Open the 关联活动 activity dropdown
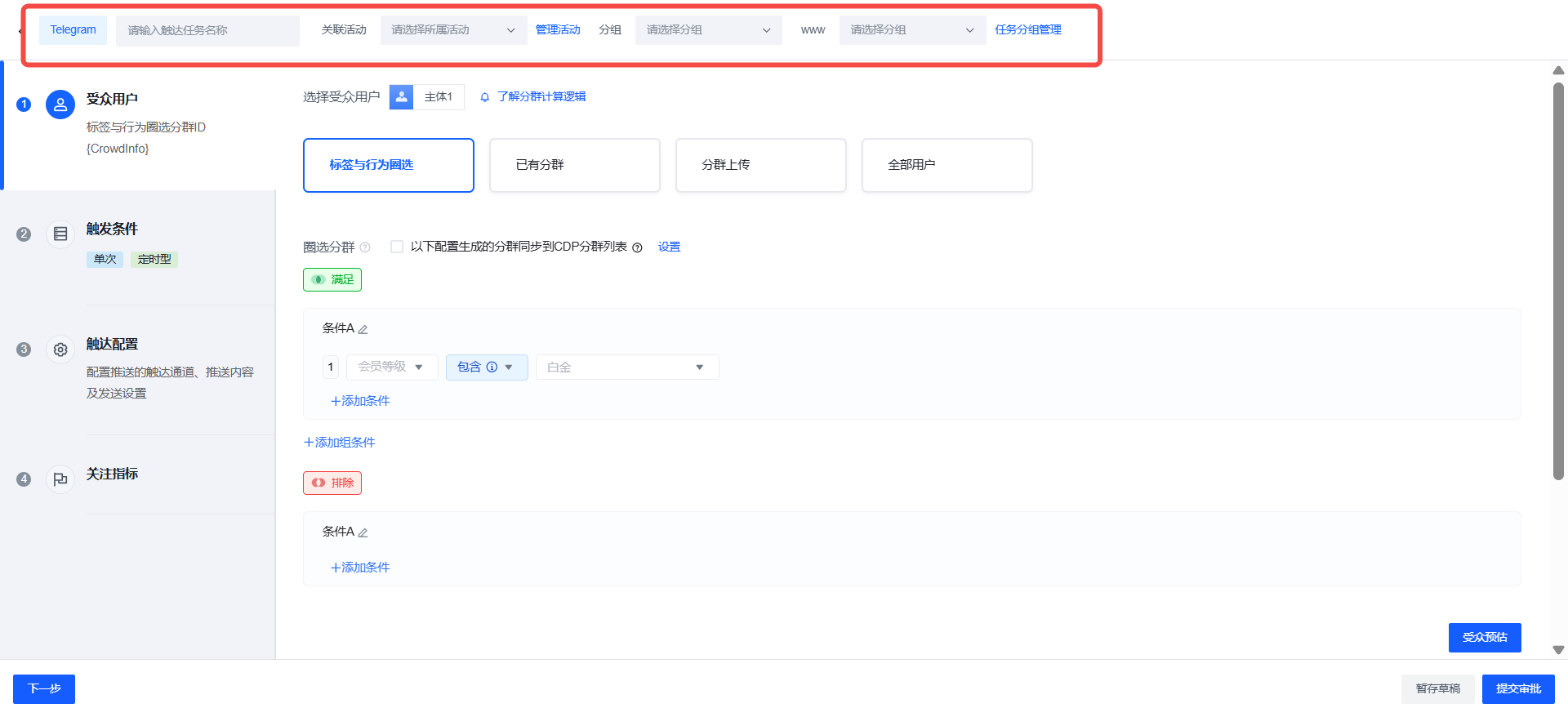 pos(453,30)
